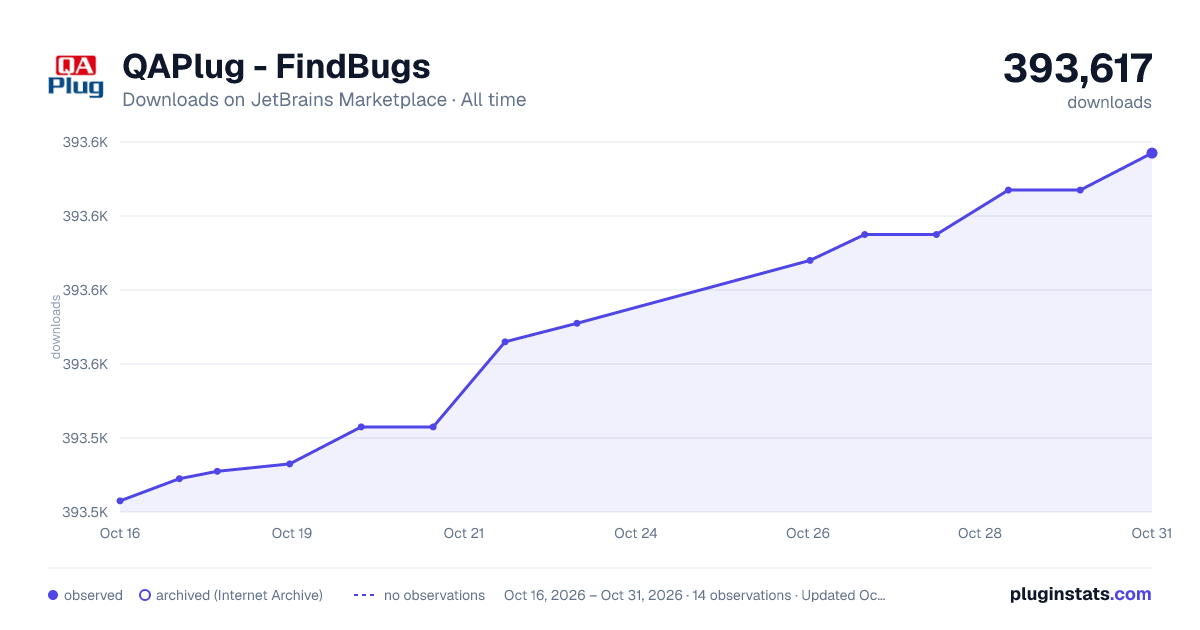The height and width of the screenshot is (630, 1200).
Task: Click the Oct 16 axis label
Action: coord(120,533)
